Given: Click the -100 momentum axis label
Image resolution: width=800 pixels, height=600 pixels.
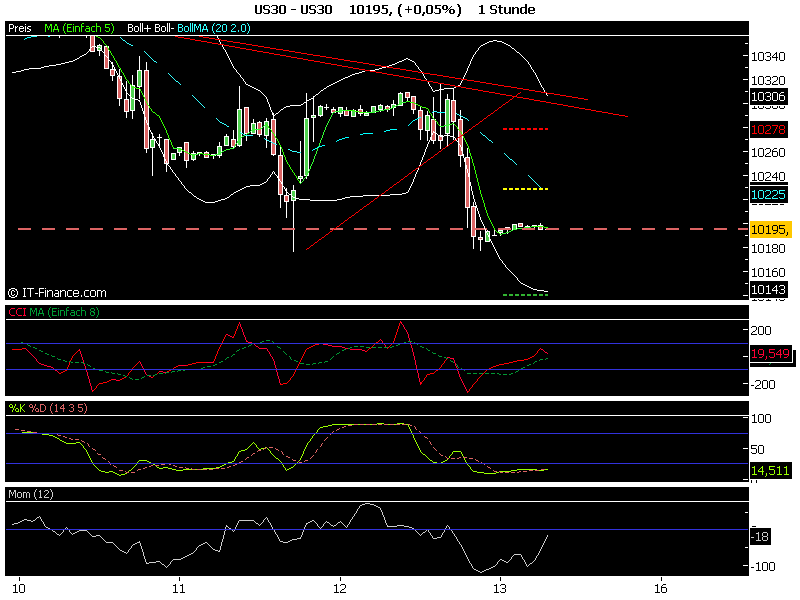Looking at the screenshot, I should (763, 566).
